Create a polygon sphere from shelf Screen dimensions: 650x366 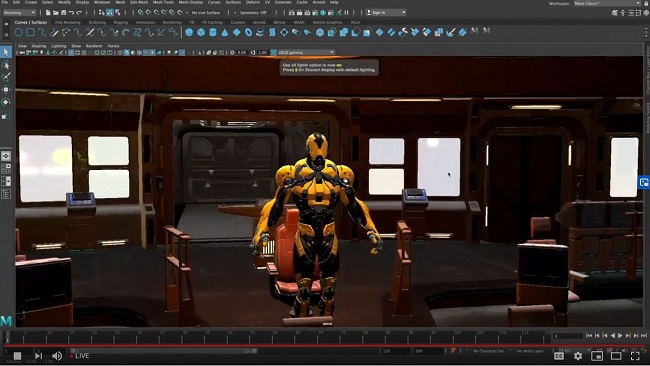(189, 32)
